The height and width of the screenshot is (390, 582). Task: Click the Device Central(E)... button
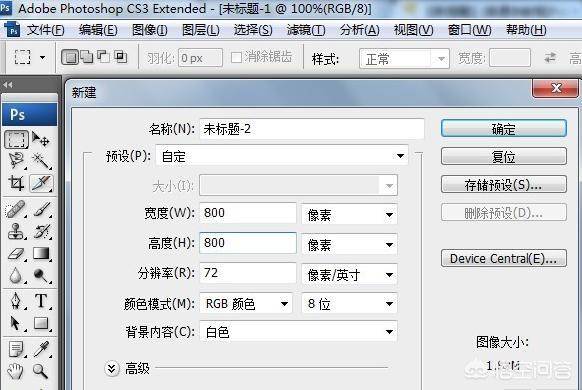click(504, 258)
